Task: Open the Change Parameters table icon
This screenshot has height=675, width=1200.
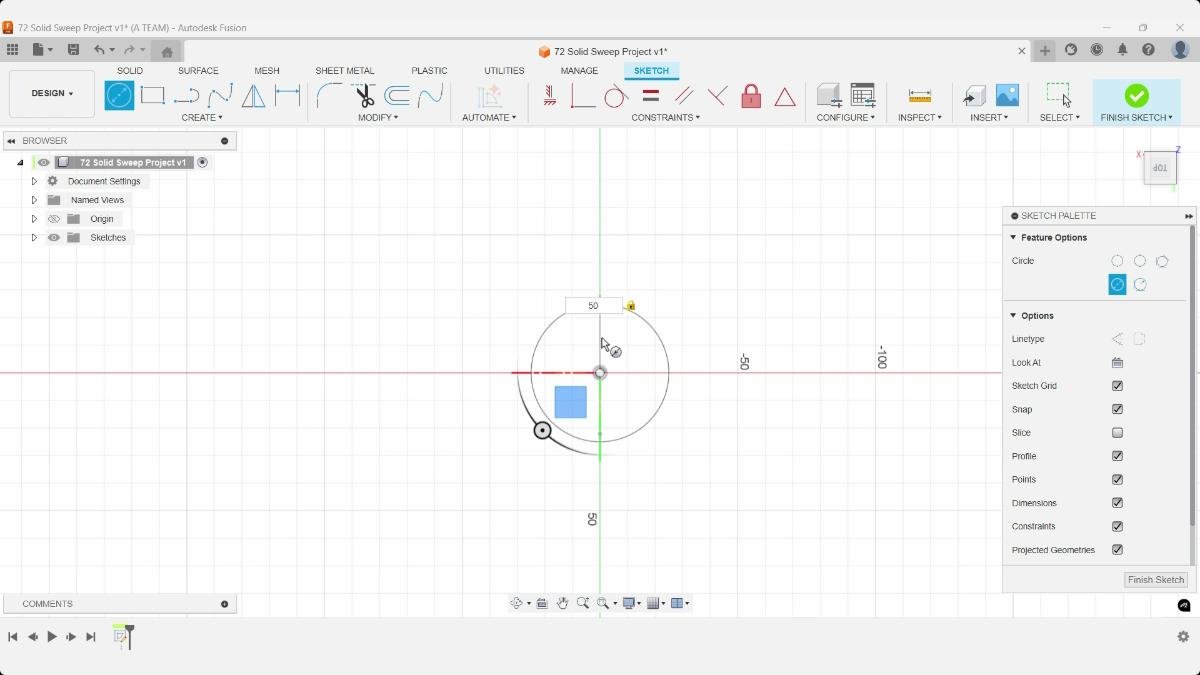Action: click(862, 95)
